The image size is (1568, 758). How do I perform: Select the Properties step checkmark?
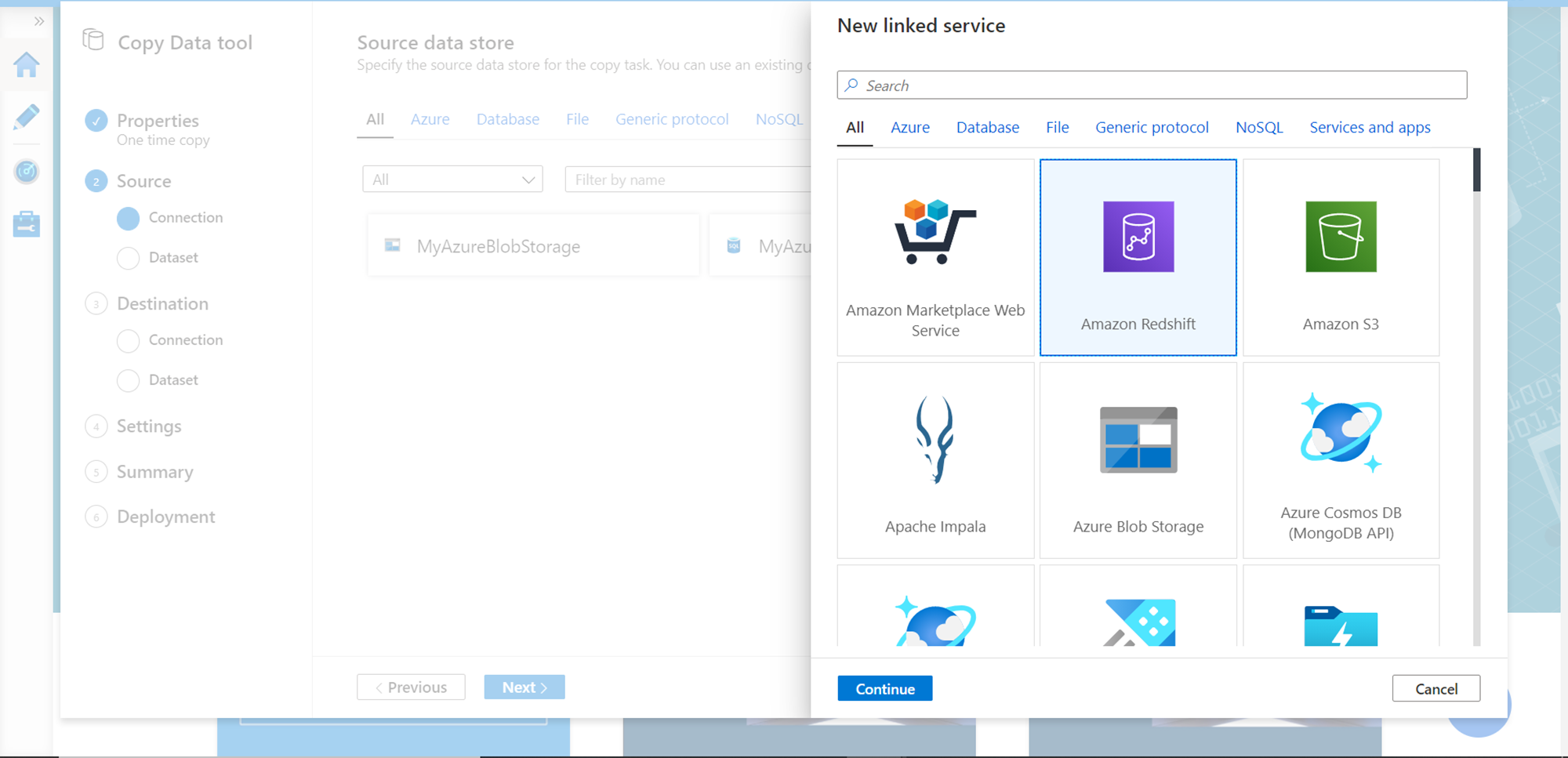pyautogui.click(x=96, y=121)
